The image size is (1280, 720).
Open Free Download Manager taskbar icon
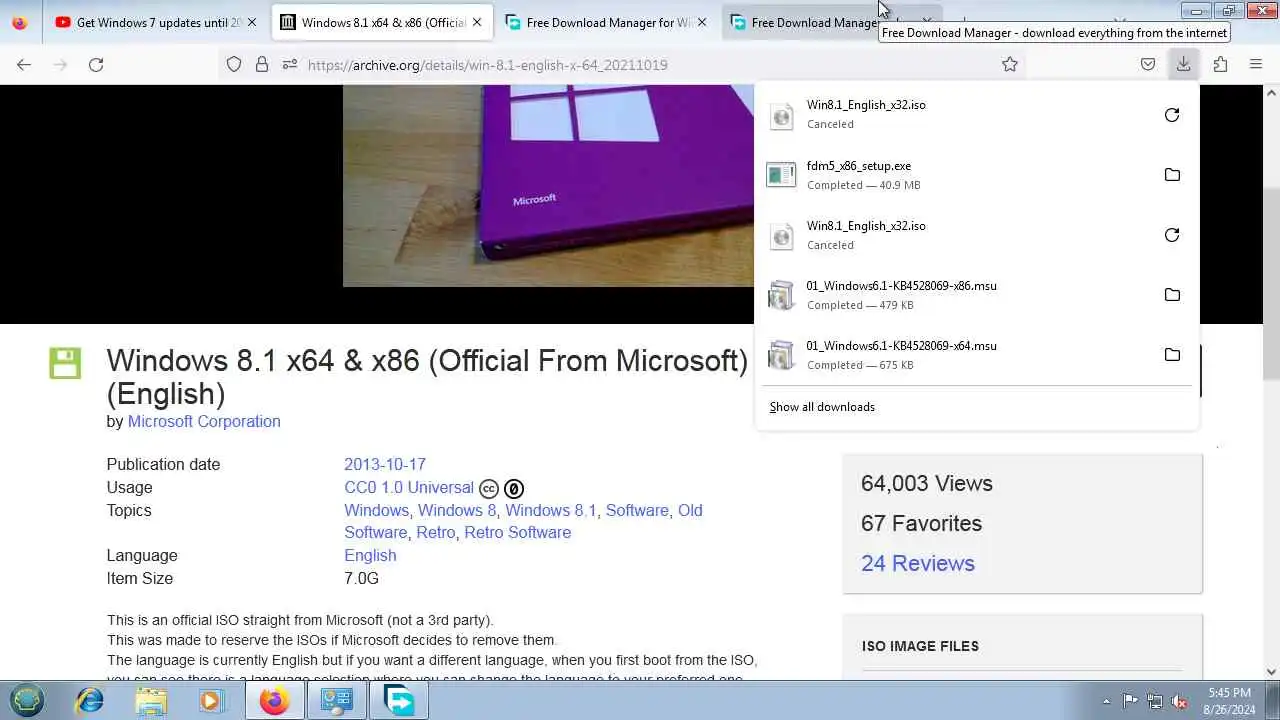(x=399, y=701)
